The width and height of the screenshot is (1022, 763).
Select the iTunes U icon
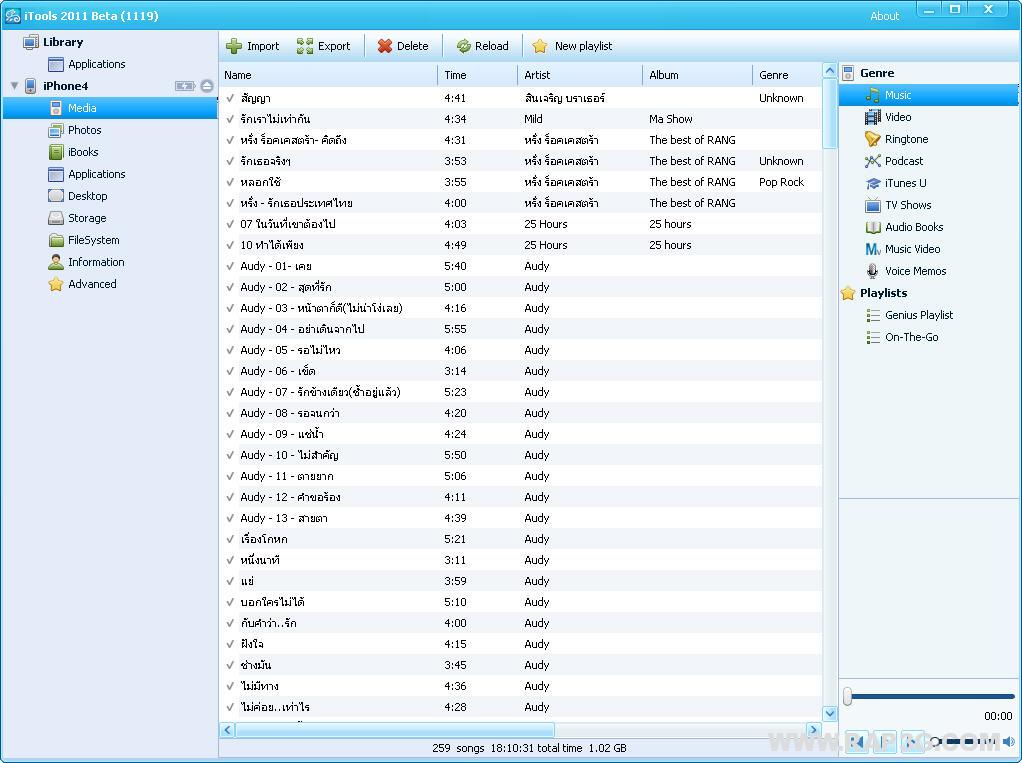pos(873,183)
